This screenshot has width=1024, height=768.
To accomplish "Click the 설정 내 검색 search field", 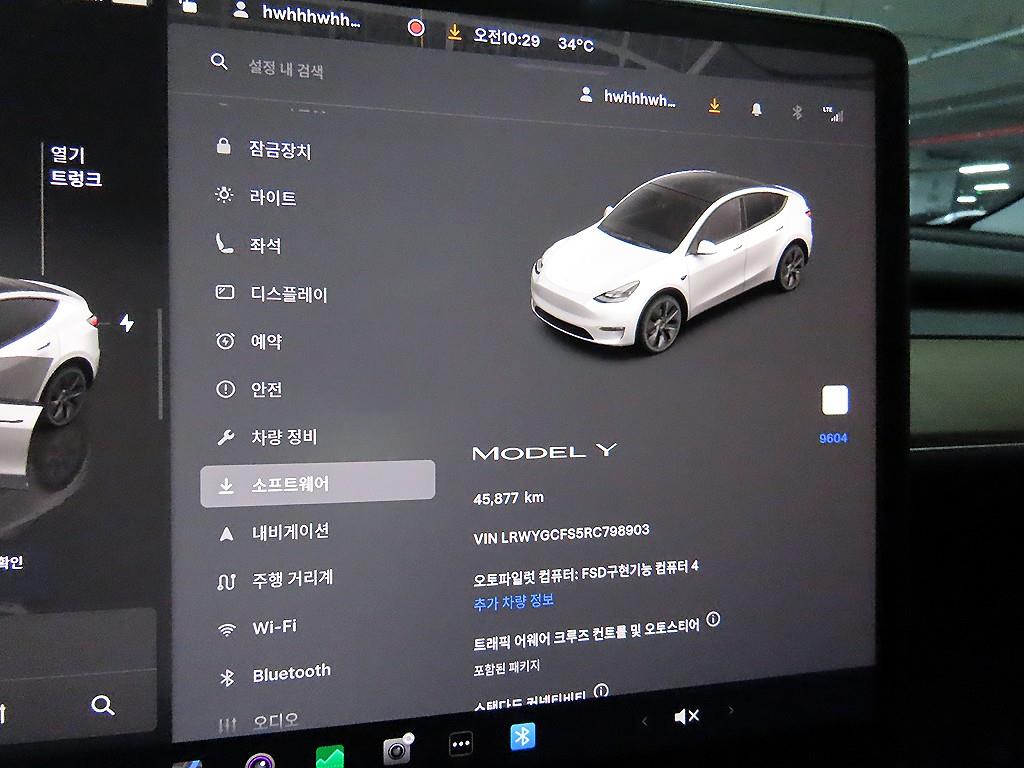I will (285, 68).
